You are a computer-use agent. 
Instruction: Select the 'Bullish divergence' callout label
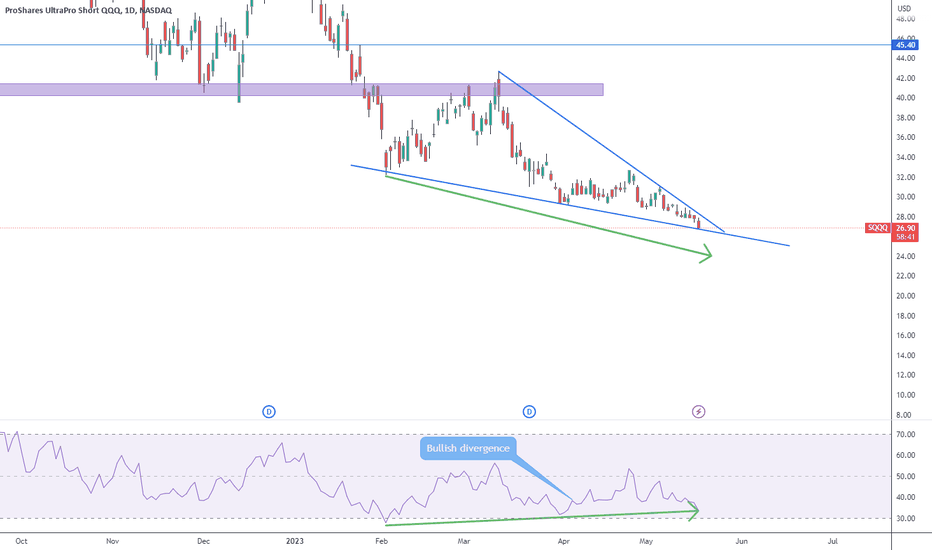tap(468, 448)
